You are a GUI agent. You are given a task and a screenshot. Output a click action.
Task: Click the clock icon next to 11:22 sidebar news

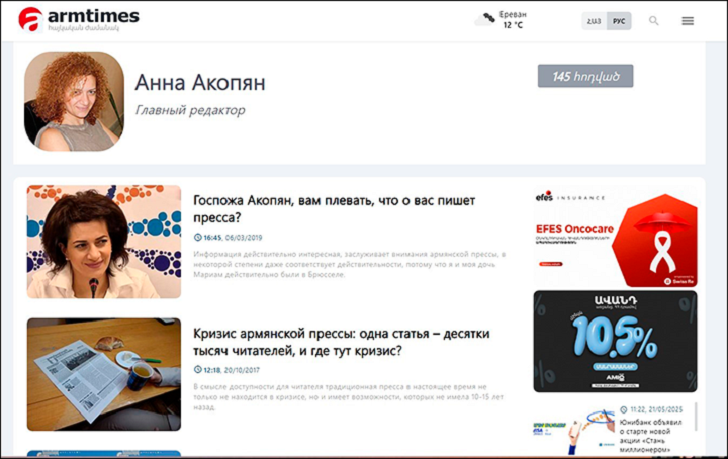624,409
